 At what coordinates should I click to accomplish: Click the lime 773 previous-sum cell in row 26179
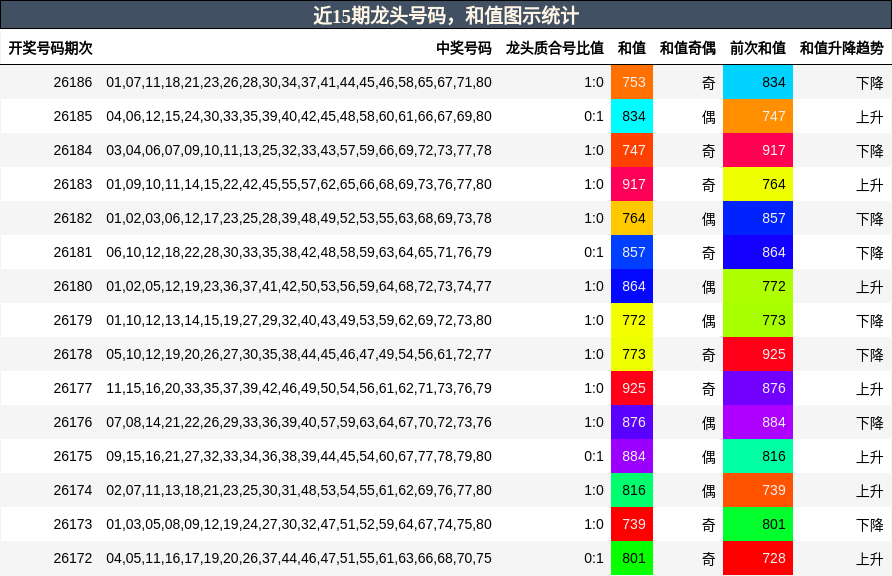coord(758,321)
